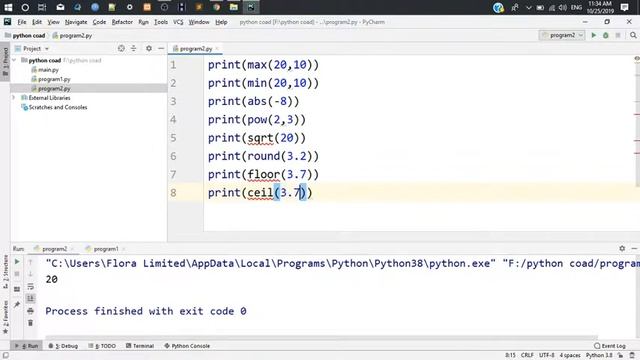Click the Locate/Scroll from Source target icon
This screenshot has height=360, width=640.
click(x=121, y=49)
